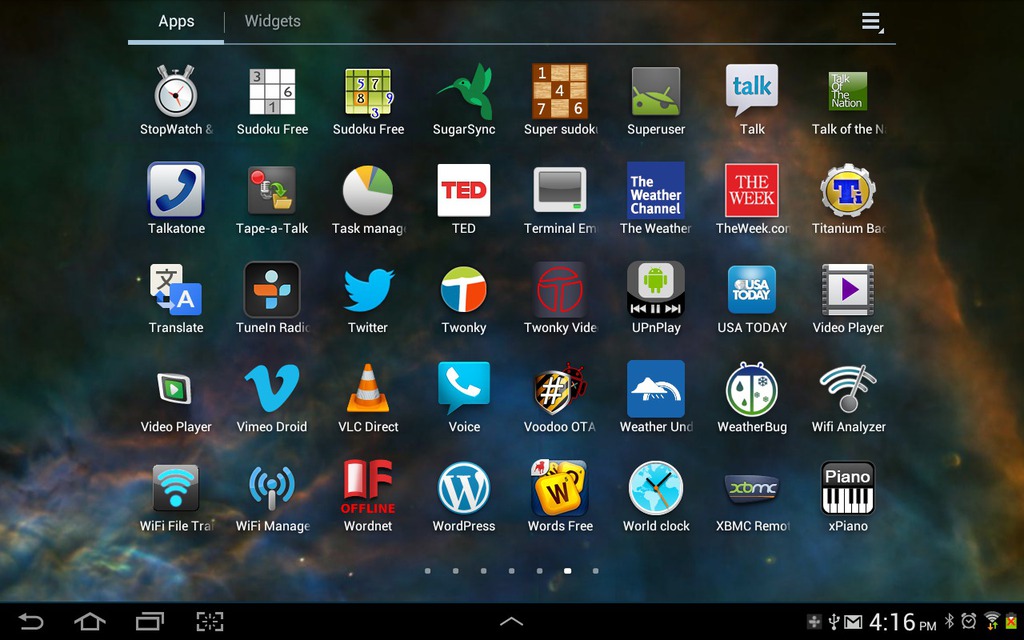Jump to the first app page dot
This screenshot has height=640, width=1024.
tap(428, 571)
